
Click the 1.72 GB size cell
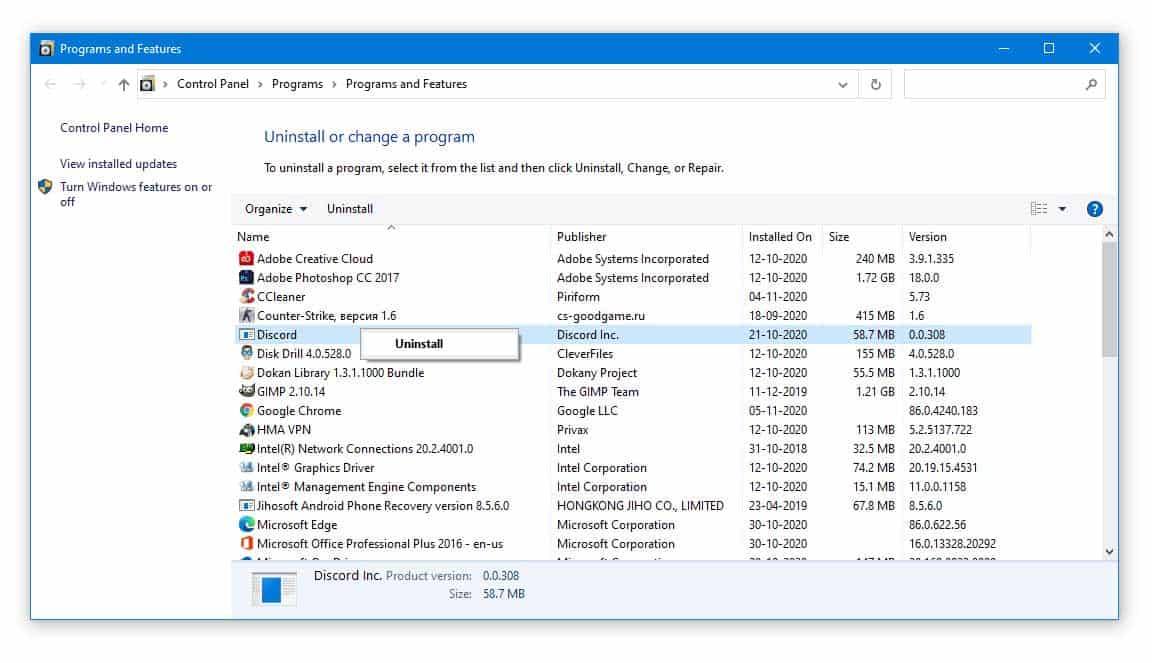[875, 278]
